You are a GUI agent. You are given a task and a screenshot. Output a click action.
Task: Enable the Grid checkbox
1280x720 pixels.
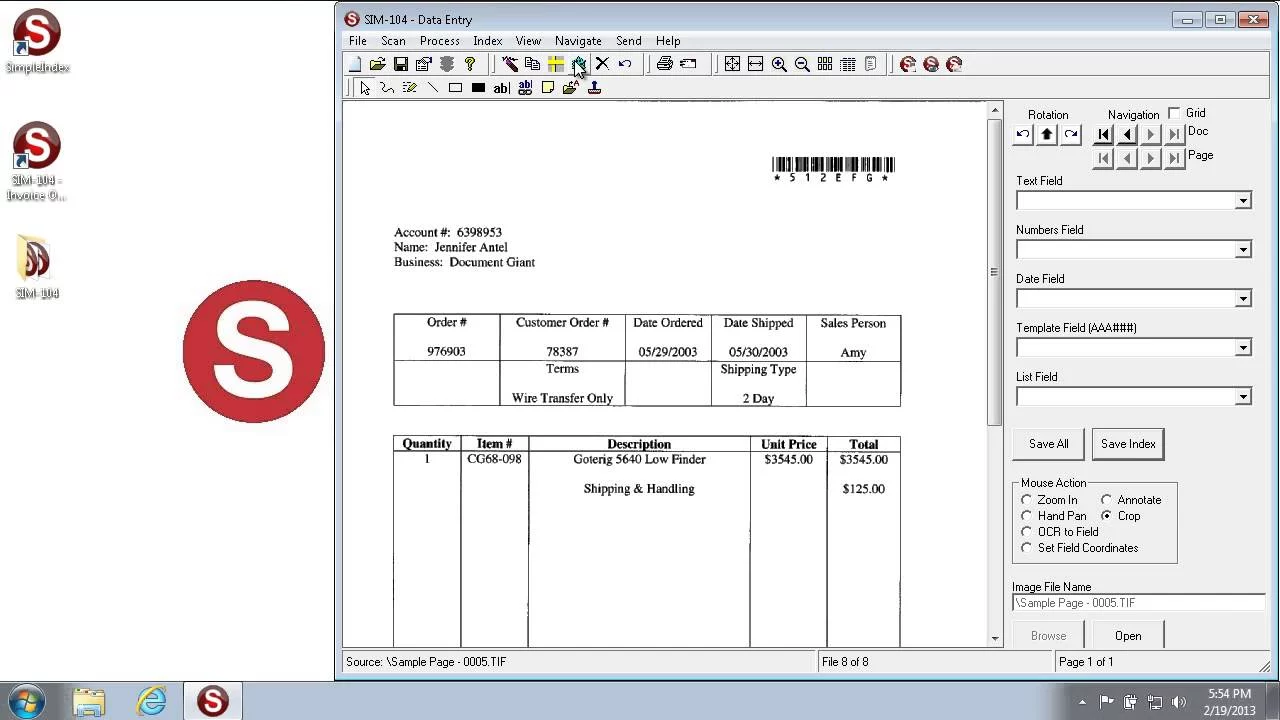pyautogui.click(x=1174, y=113)
